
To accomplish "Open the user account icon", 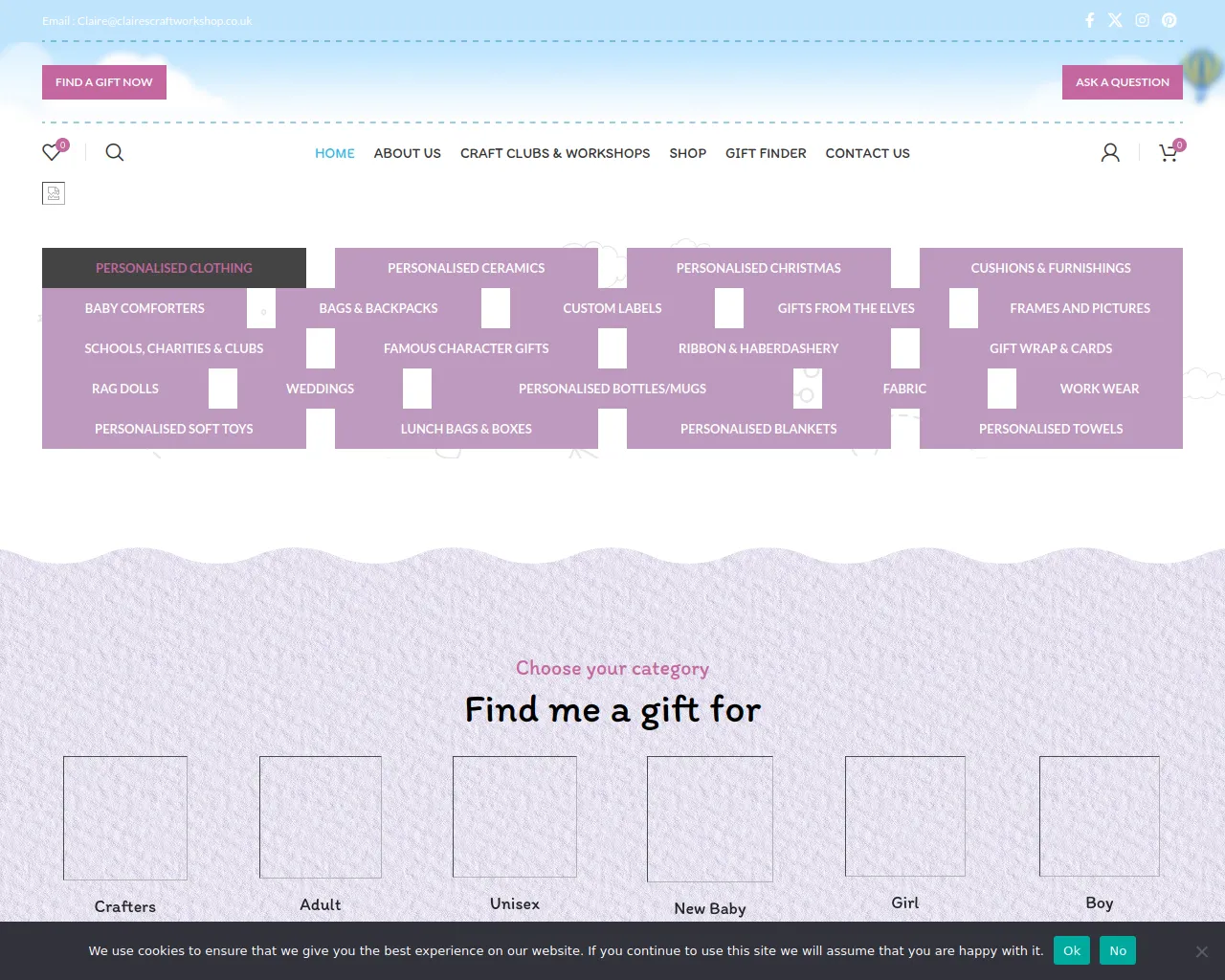I will 1110,152.
